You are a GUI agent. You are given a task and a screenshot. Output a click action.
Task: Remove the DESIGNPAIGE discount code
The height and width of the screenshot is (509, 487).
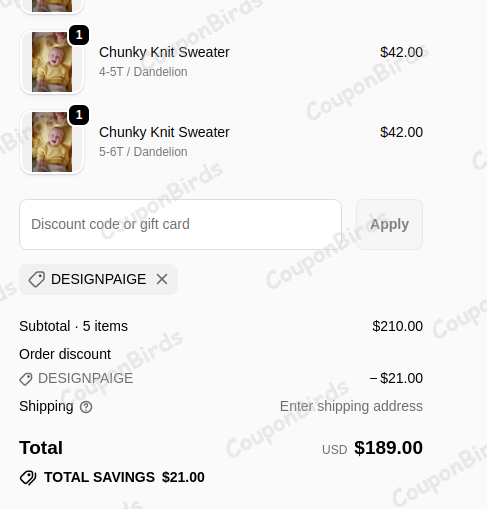[162, 279]
